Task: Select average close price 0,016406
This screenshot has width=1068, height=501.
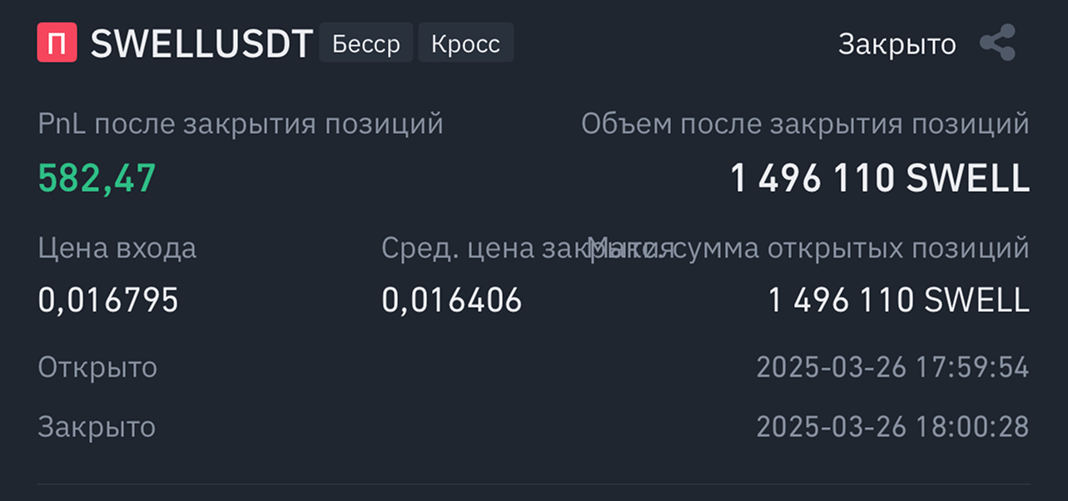Action: tap(452, 299)
